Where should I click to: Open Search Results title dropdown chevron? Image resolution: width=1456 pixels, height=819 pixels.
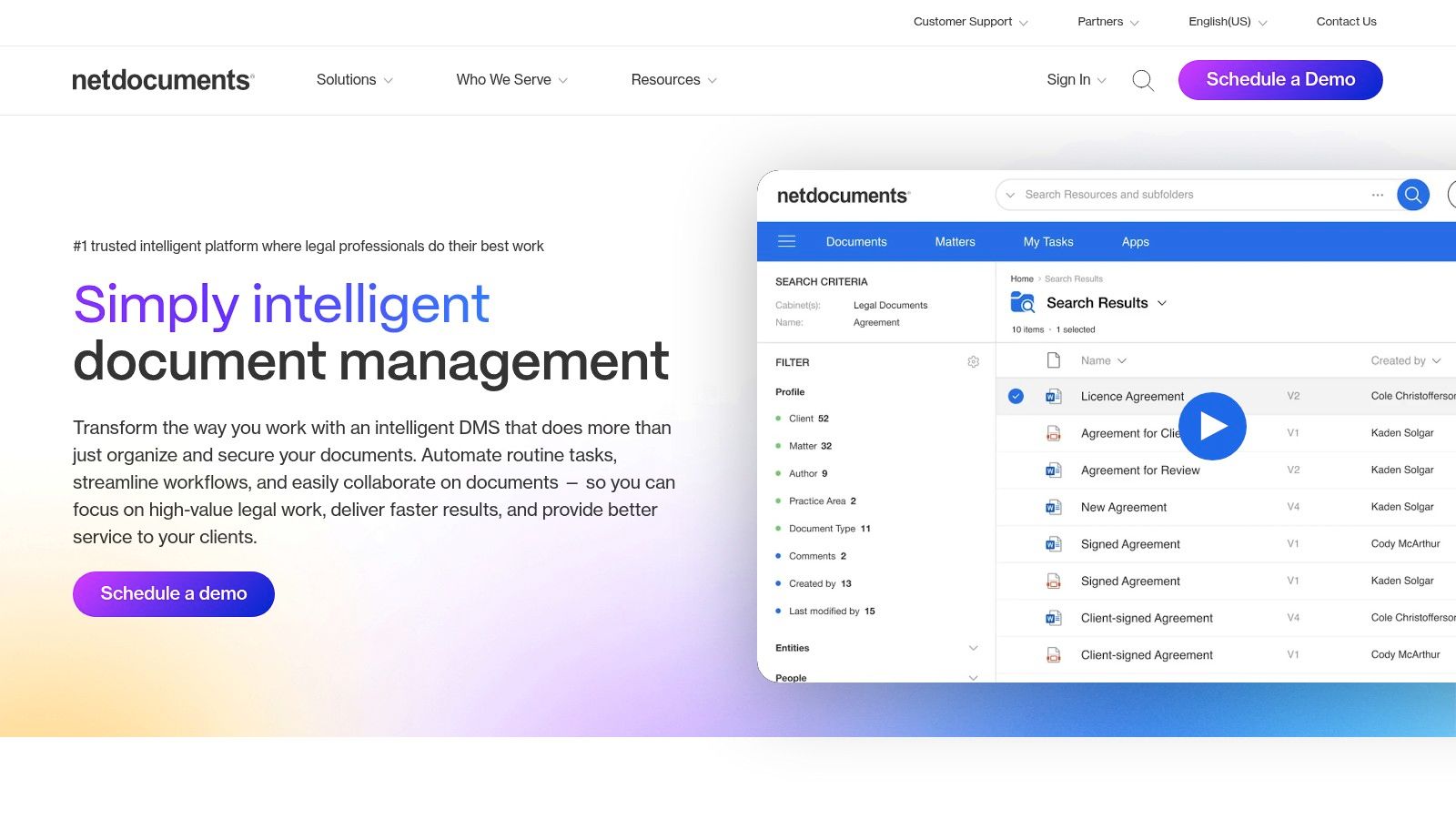[1162, 303]
